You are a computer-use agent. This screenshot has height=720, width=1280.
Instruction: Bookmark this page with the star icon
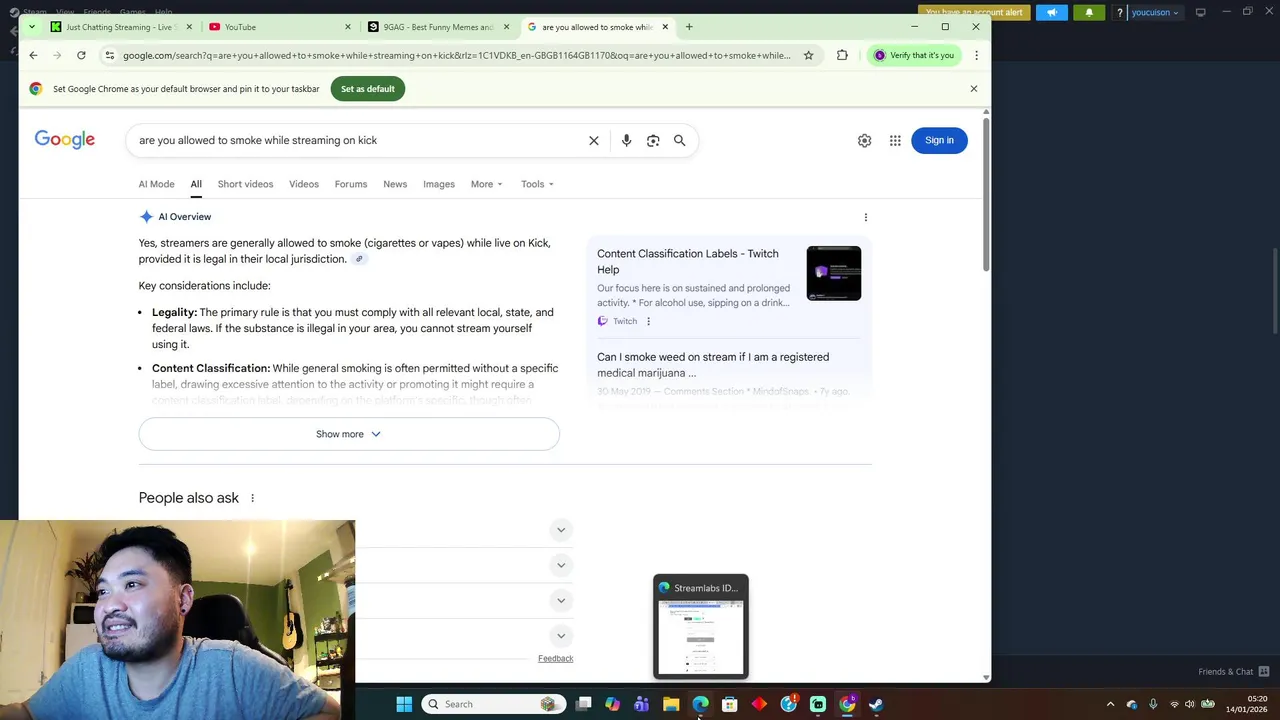click(808, 55)
